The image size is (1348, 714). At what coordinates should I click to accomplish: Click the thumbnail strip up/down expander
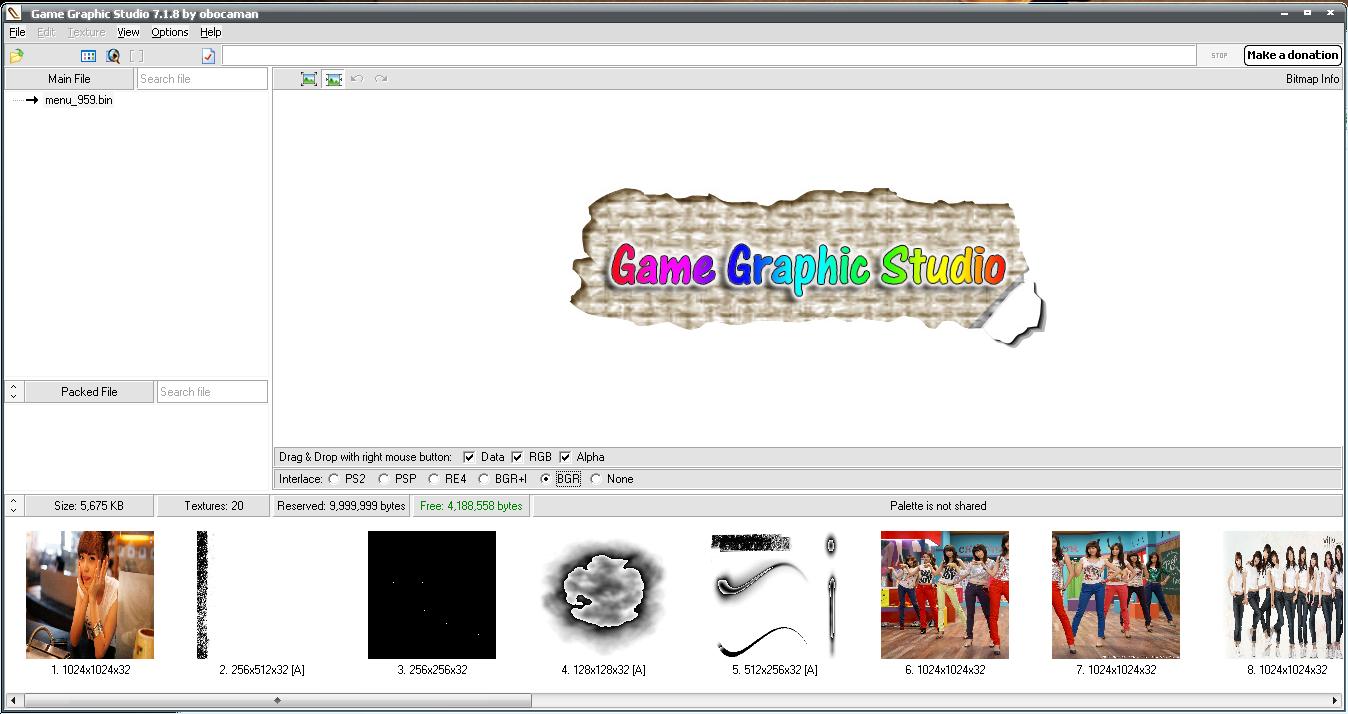tap(13, 506)
